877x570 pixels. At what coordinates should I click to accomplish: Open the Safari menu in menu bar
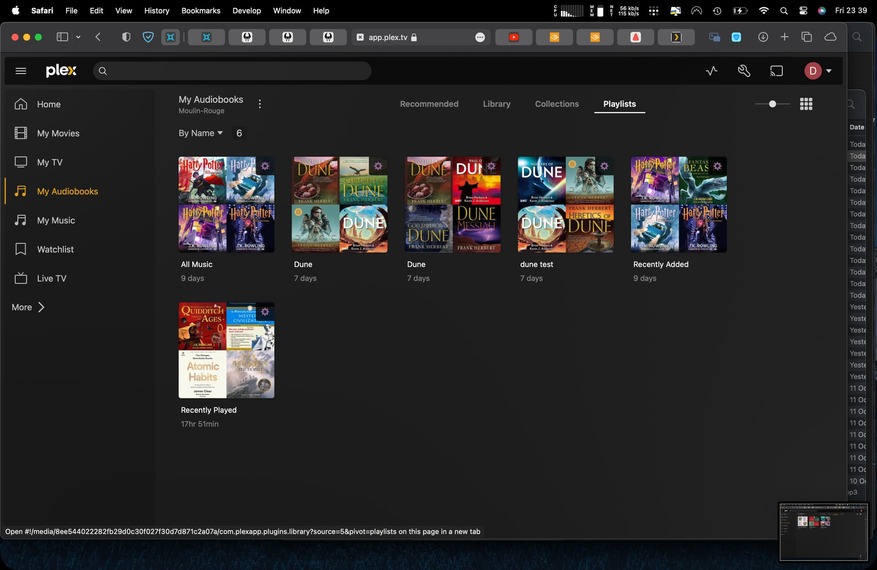[x=43, y=11]
